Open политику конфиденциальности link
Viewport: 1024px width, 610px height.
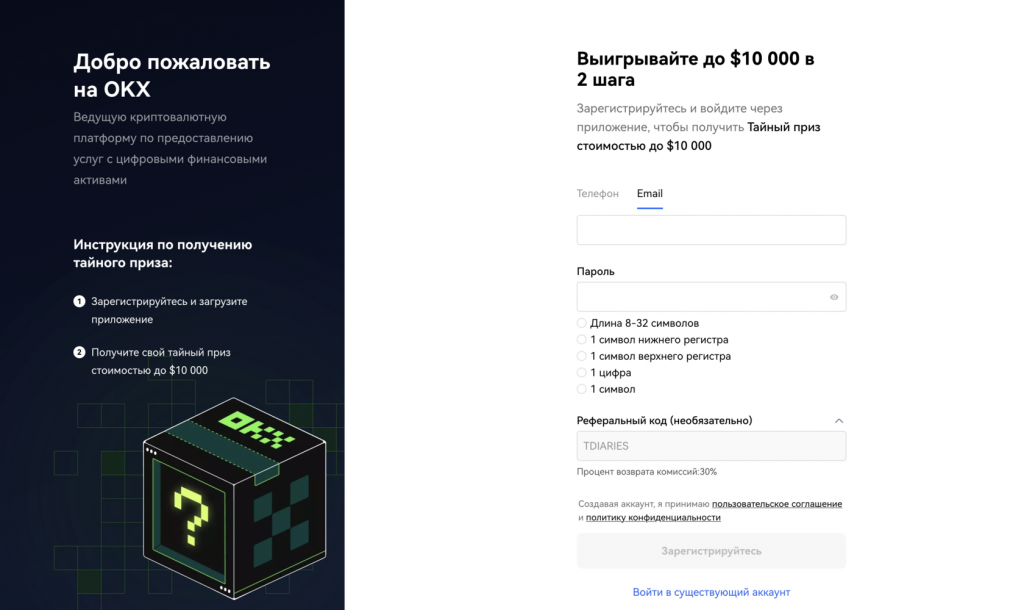[653, 518]
